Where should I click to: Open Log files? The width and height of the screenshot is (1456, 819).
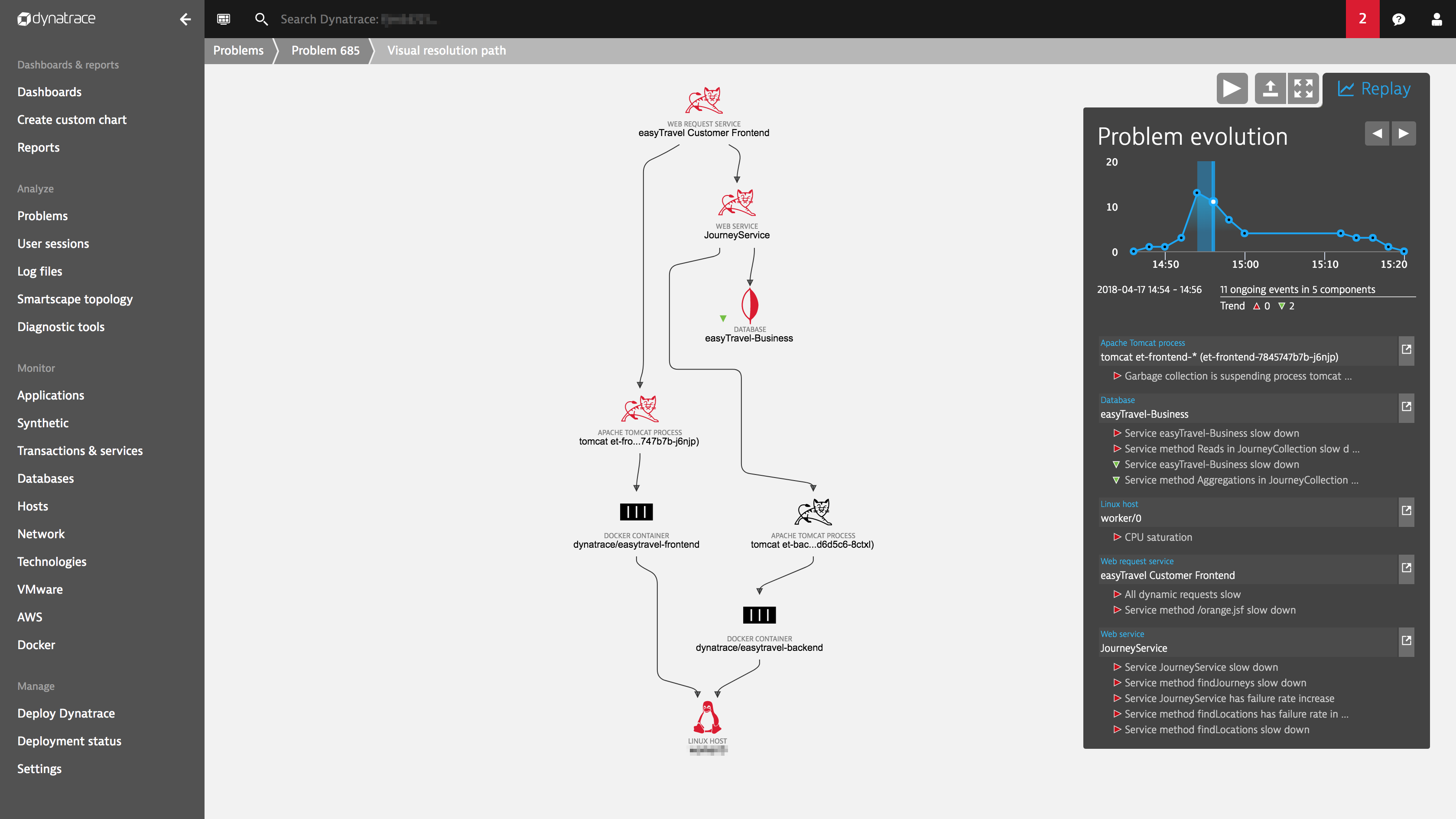coord(39,271)
